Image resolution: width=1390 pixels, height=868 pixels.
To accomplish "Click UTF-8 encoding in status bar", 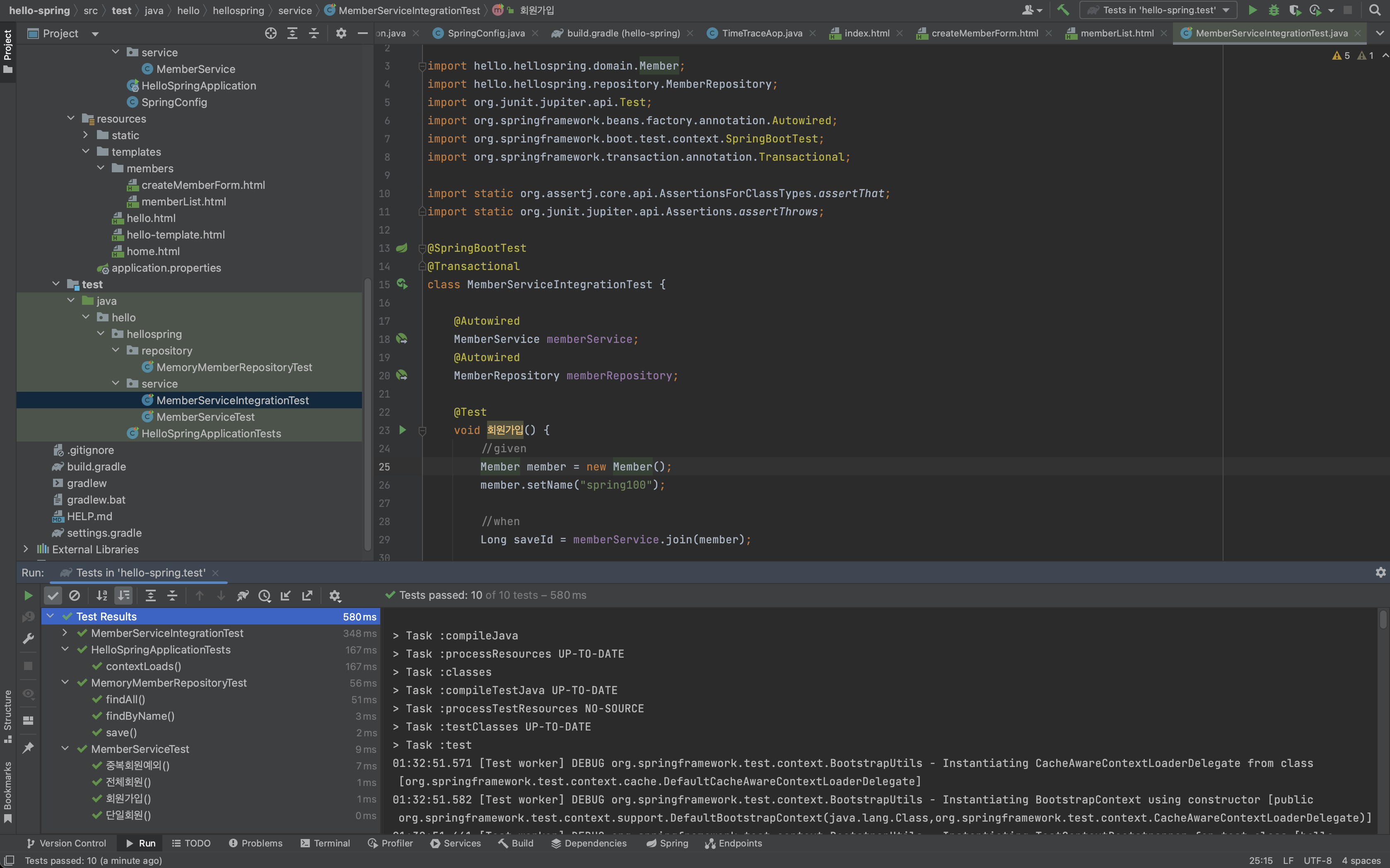I will pyautogui.click(x=1318, y=860).
